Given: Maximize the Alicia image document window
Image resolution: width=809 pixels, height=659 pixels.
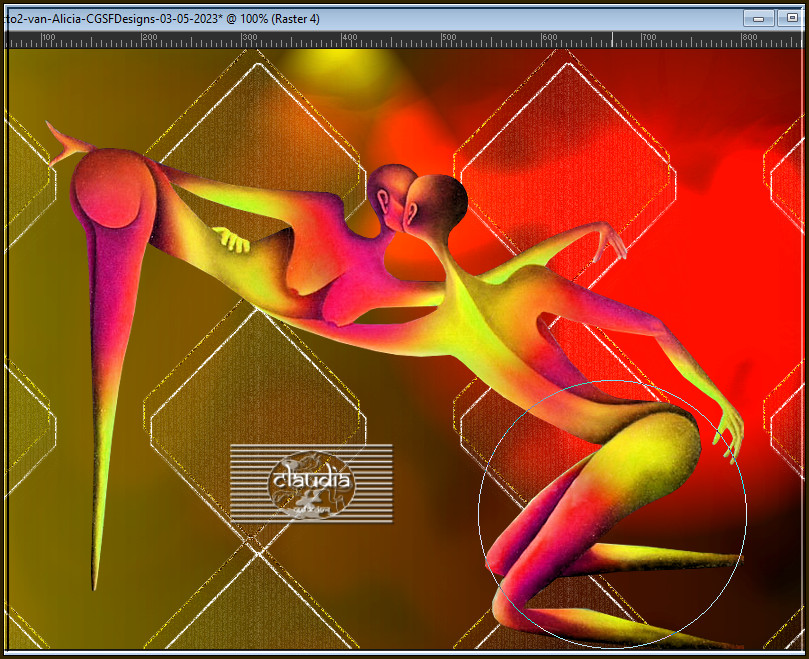Looking at the screenshot, I should click(x=791, y=19).
